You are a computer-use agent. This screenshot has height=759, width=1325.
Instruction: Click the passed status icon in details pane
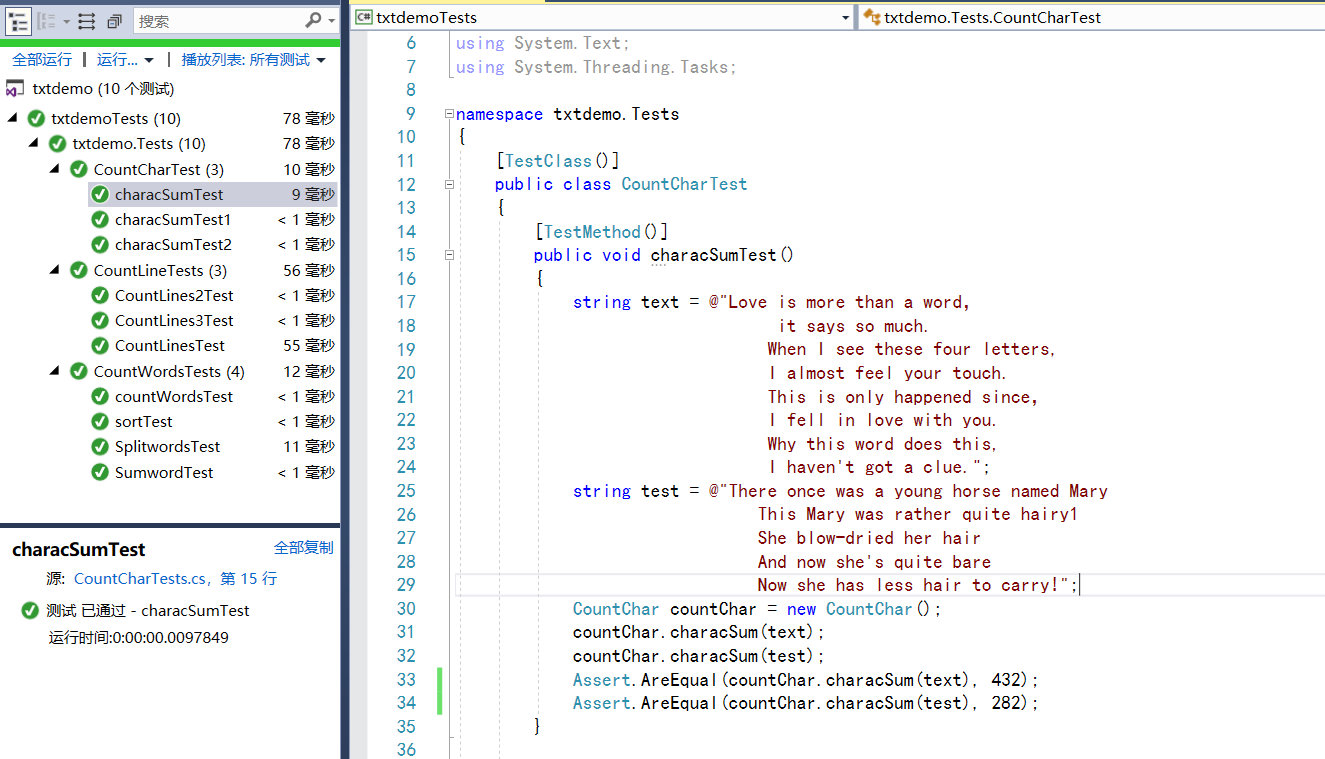point(30,611)
